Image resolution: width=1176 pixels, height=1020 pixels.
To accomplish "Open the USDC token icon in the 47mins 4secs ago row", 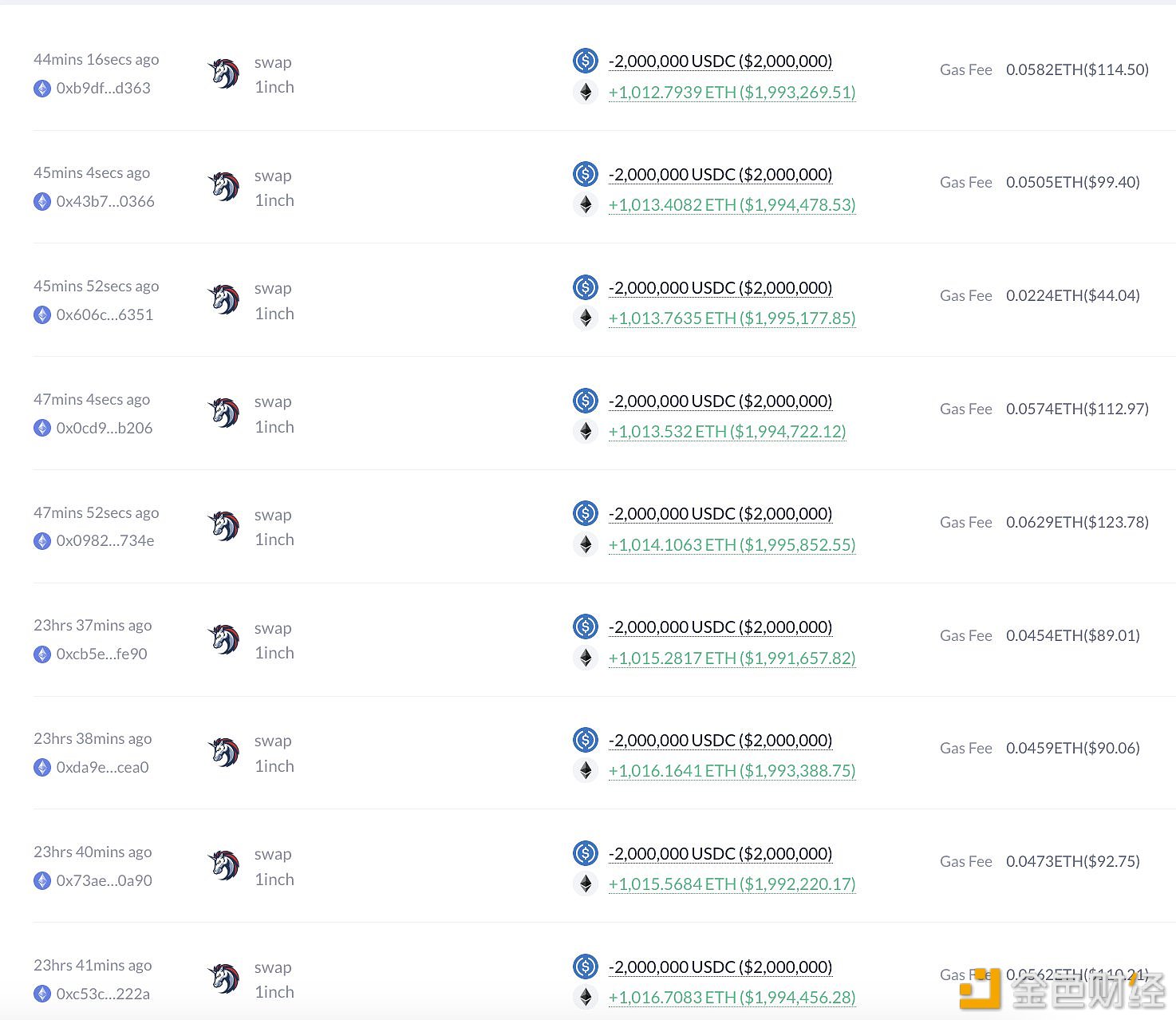I will pyautogui.click(x=586, y=401).
